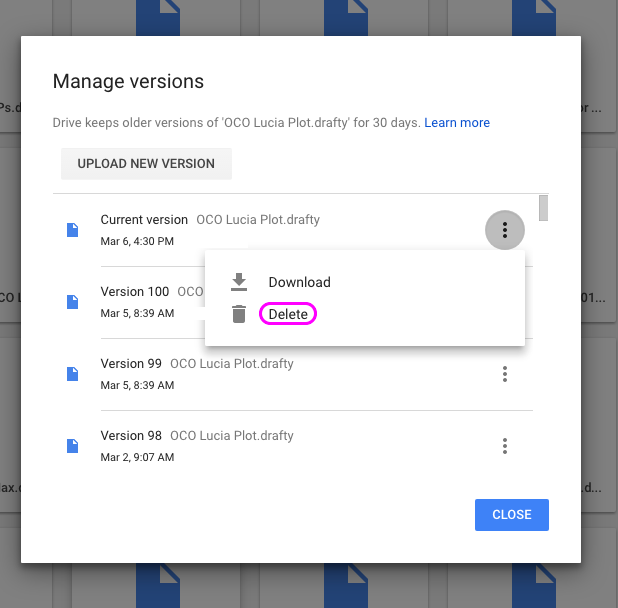The height and width of the screenshot is (608, 618).
Task: Click the Upload New Version button
Action: pos(146,164)
